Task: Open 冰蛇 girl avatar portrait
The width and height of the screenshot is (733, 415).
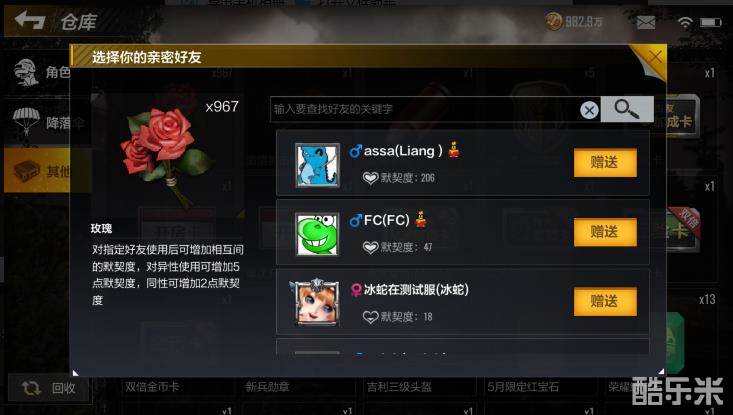Action: pyautogui.click(x=316, y=302)
